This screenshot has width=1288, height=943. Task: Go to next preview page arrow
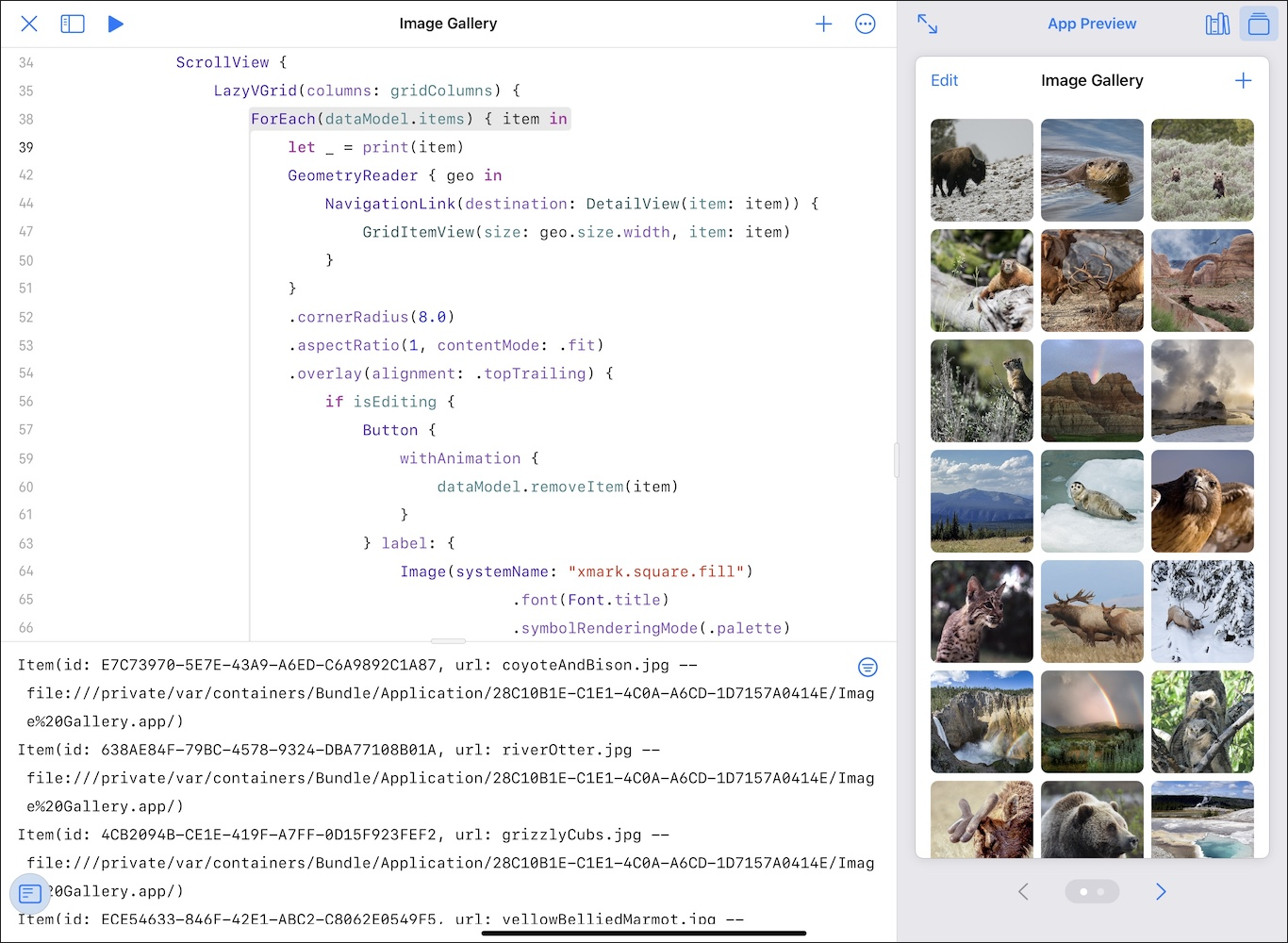[x=1161, y=891]
